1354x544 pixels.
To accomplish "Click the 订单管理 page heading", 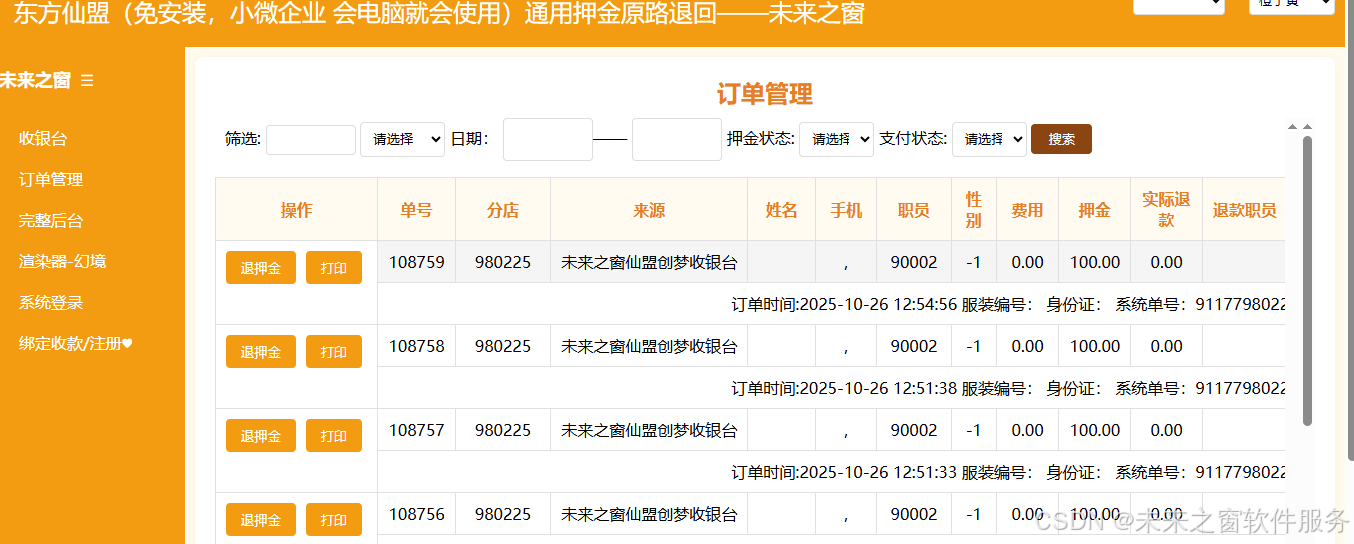I will 765,94.
